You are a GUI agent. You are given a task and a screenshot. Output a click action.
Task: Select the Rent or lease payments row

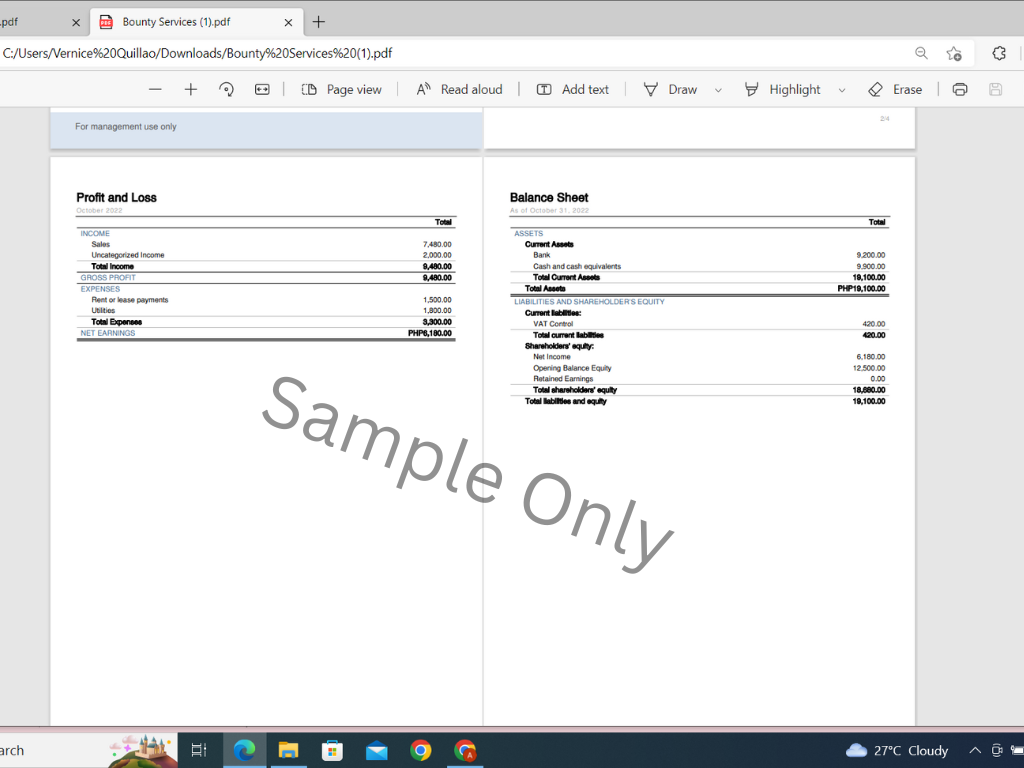pyautogui.click(x=266, y=300)
